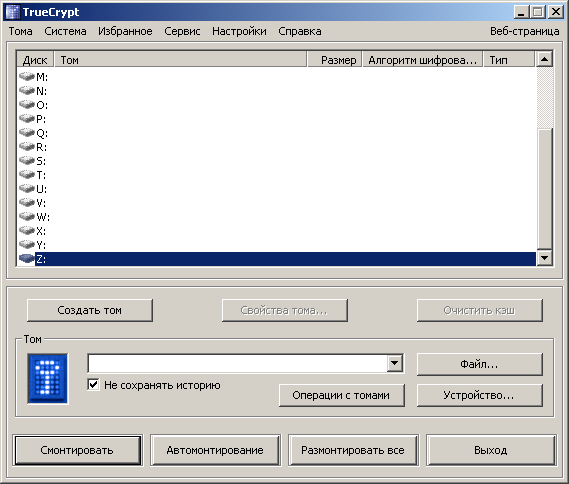Click the drive icon for M:
The width and height of the screenshot is (569, 484).
[26, 77]
